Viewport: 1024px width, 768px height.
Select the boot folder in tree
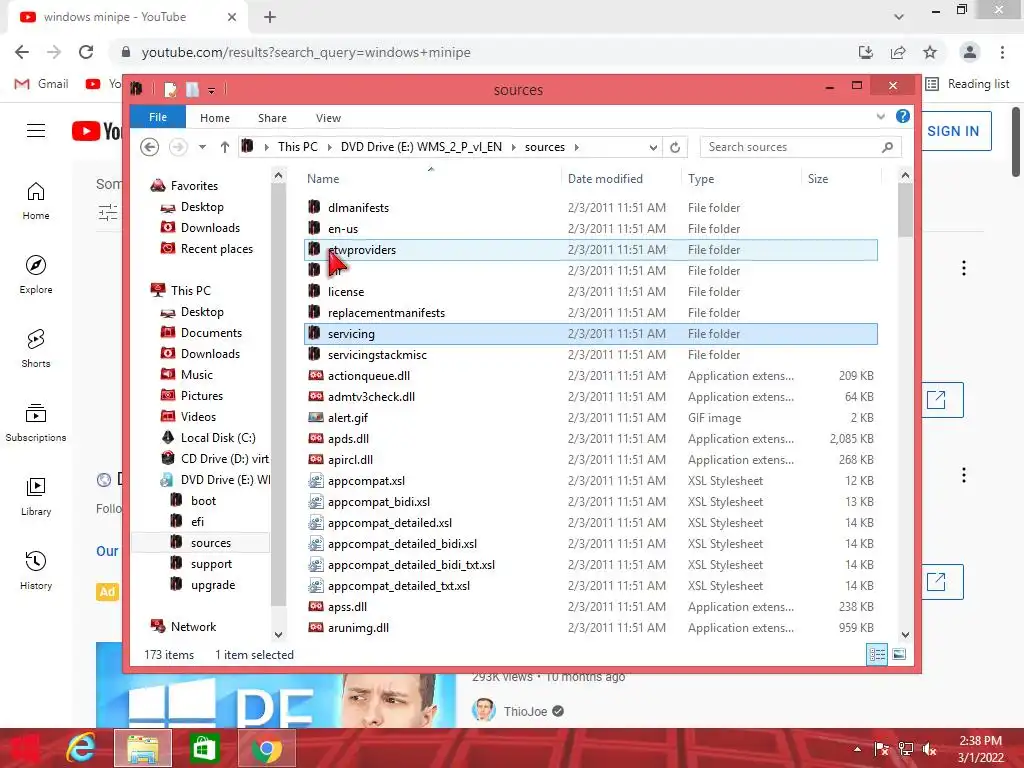tap(203, 501)
